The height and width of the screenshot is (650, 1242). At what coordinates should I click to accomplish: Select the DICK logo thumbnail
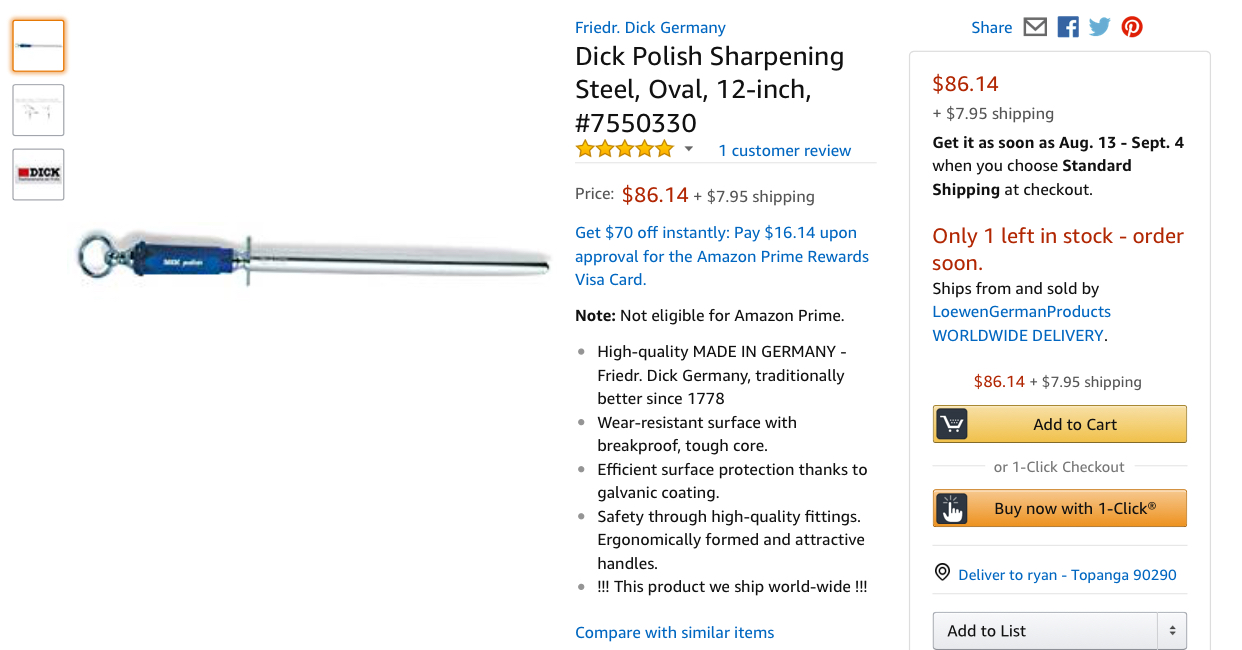point(39,174)
